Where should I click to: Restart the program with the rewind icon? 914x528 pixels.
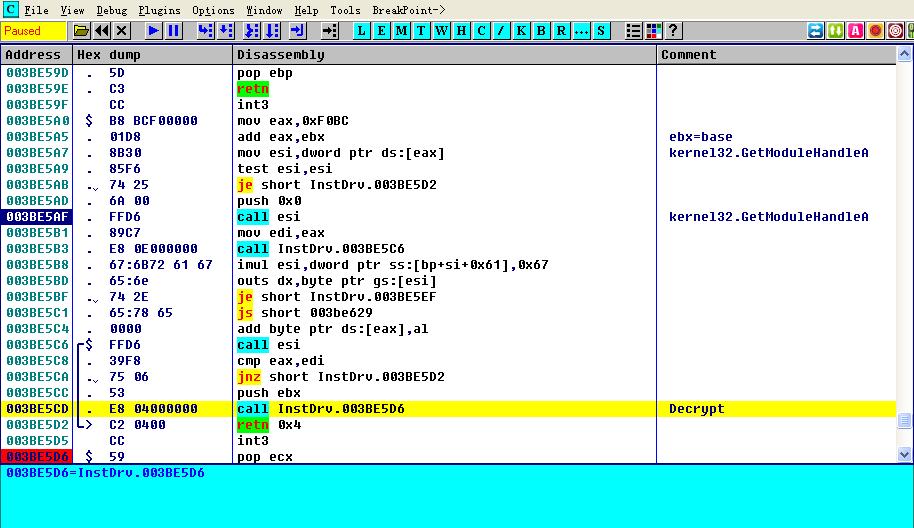[101, 31]
